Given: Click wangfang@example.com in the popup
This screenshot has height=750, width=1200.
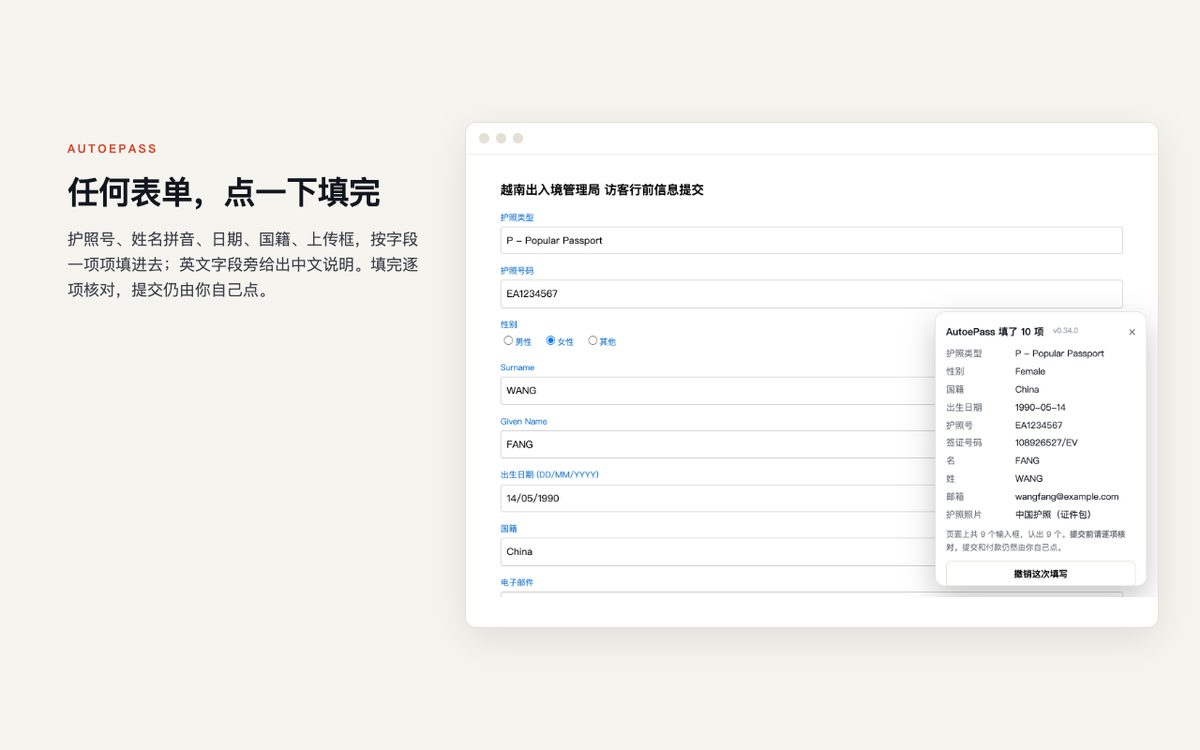Looking at the screenshot, I should pos(1067,497).
